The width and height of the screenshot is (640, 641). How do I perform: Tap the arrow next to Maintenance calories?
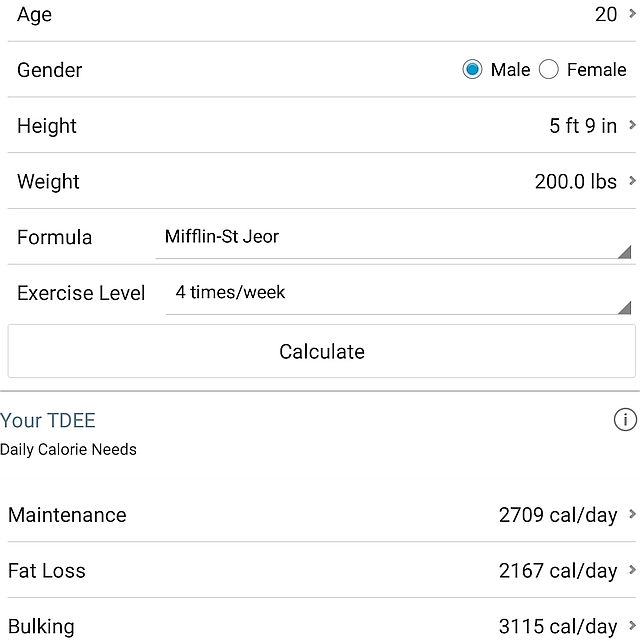coord(632,514)
